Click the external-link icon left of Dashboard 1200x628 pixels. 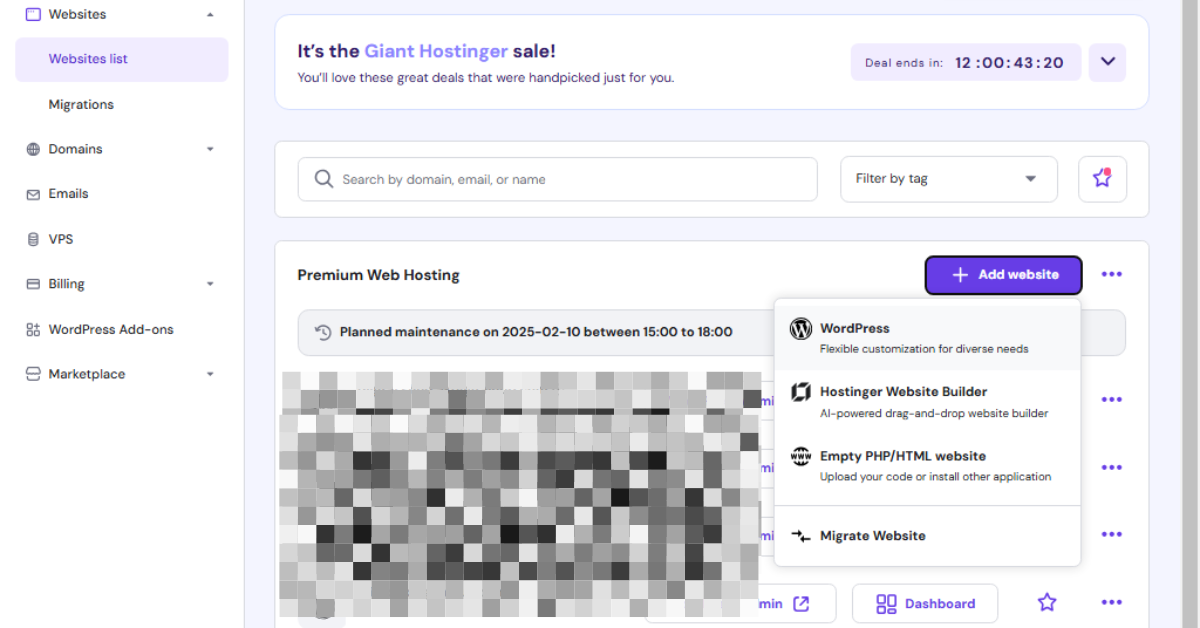801,603
